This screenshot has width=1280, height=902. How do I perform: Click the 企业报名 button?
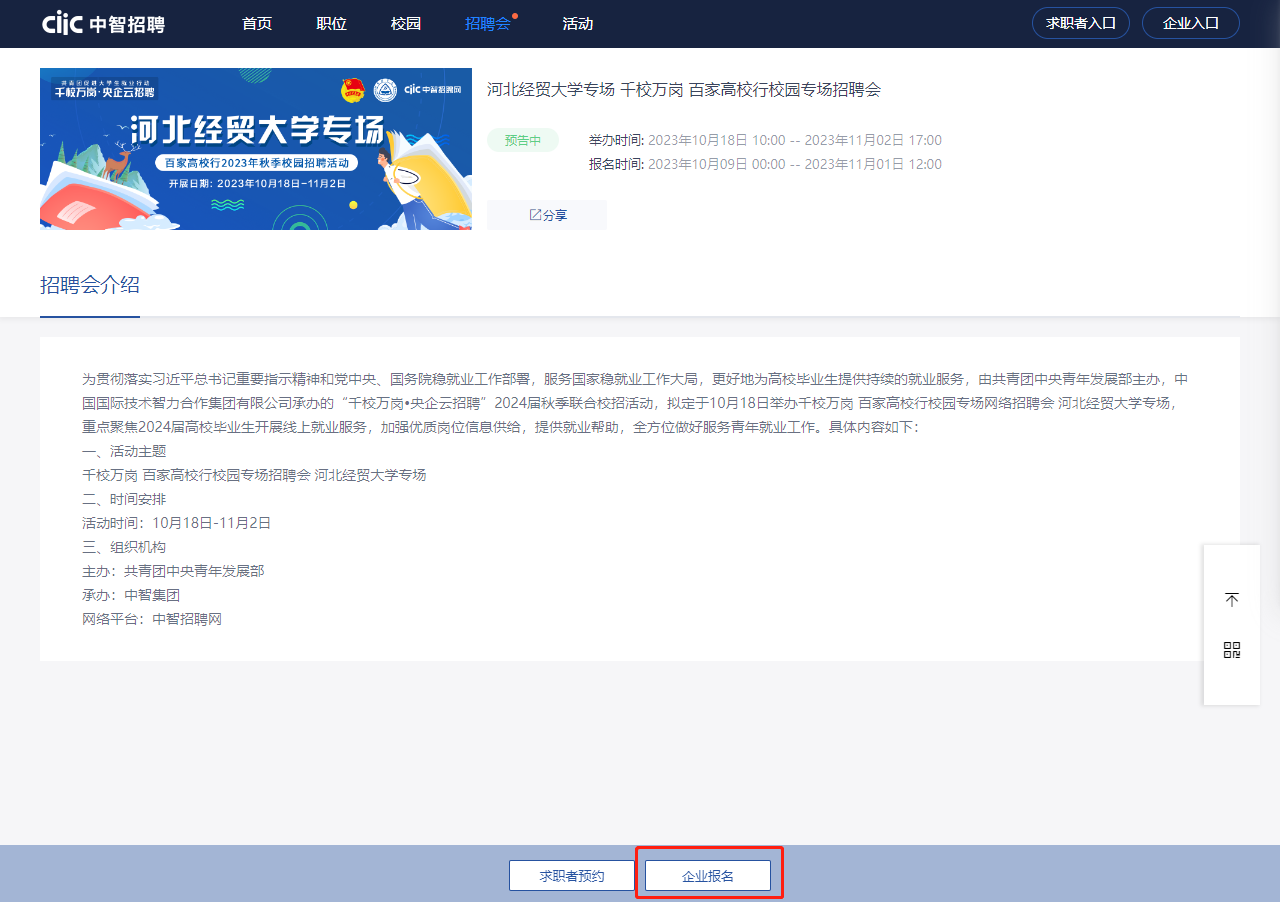coord(708,875)
